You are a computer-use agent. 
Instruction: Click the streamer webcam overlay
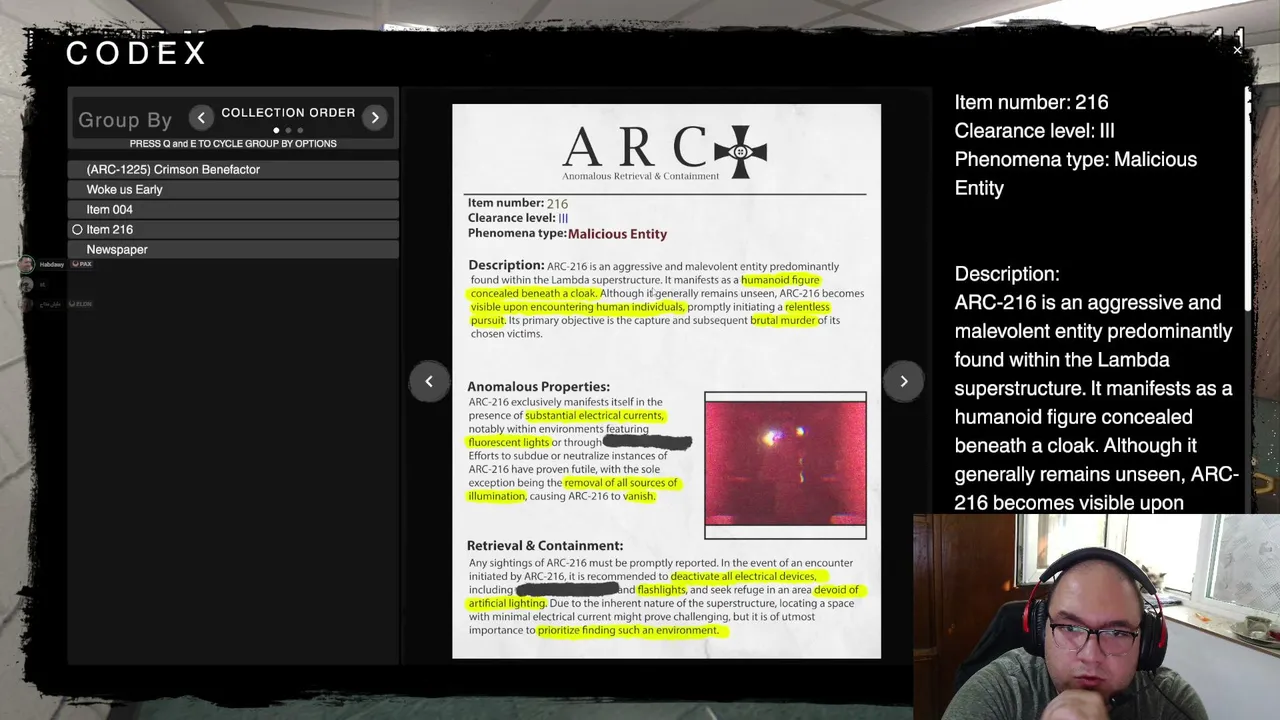tap(1096, 617)
